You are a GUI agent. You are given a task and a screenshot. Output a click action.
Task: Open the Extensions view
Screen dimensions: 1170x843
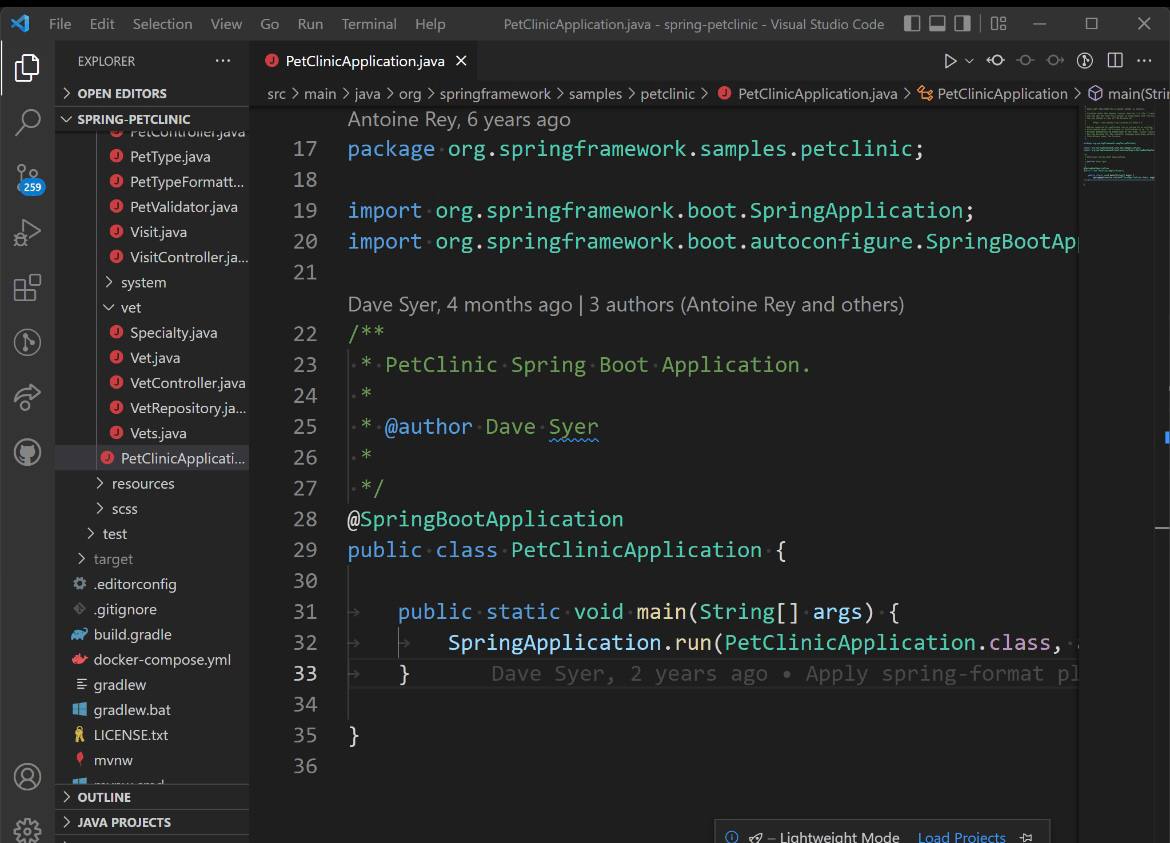click(27, 288)
